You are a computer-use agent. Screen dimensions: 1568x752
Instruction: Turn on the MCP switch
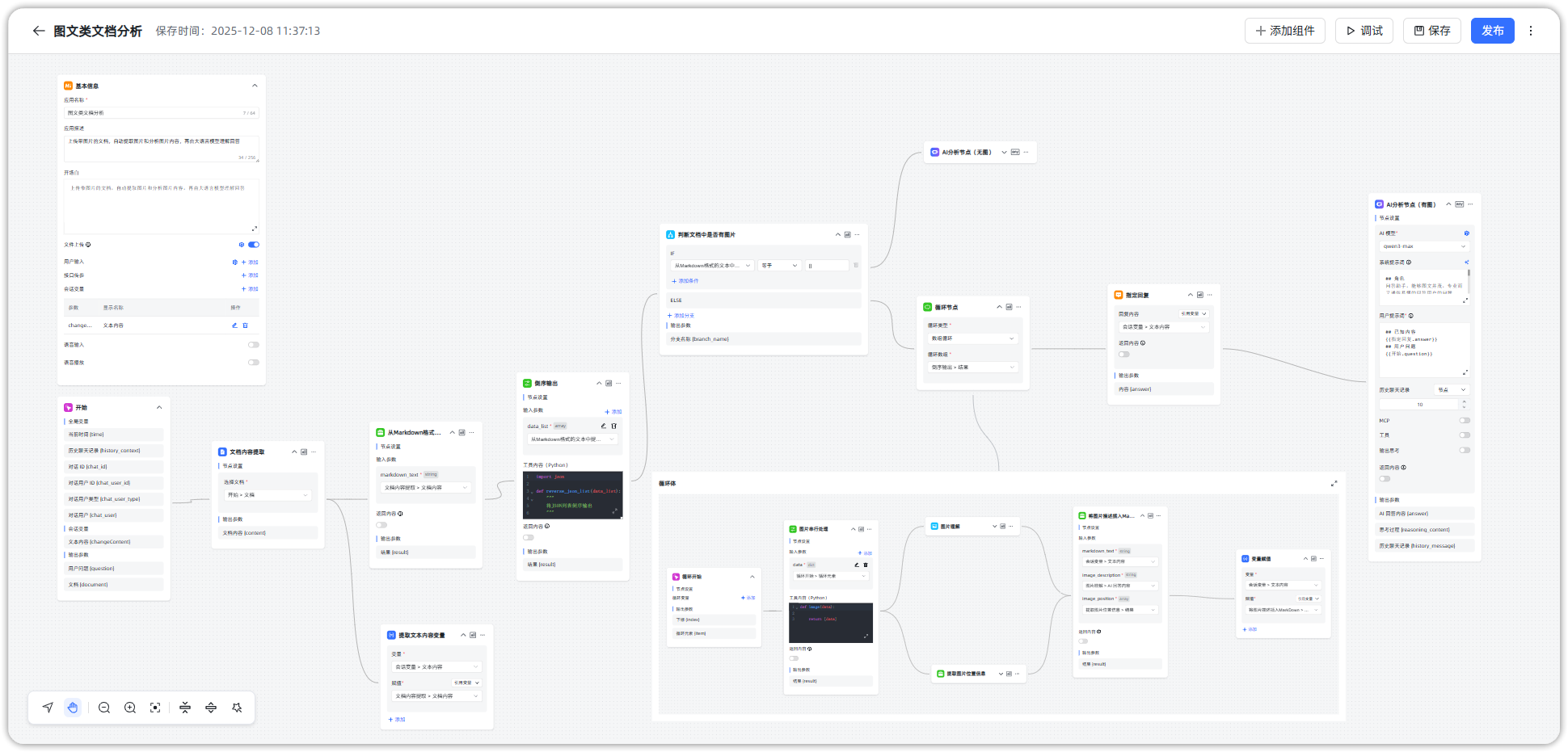1465,420
